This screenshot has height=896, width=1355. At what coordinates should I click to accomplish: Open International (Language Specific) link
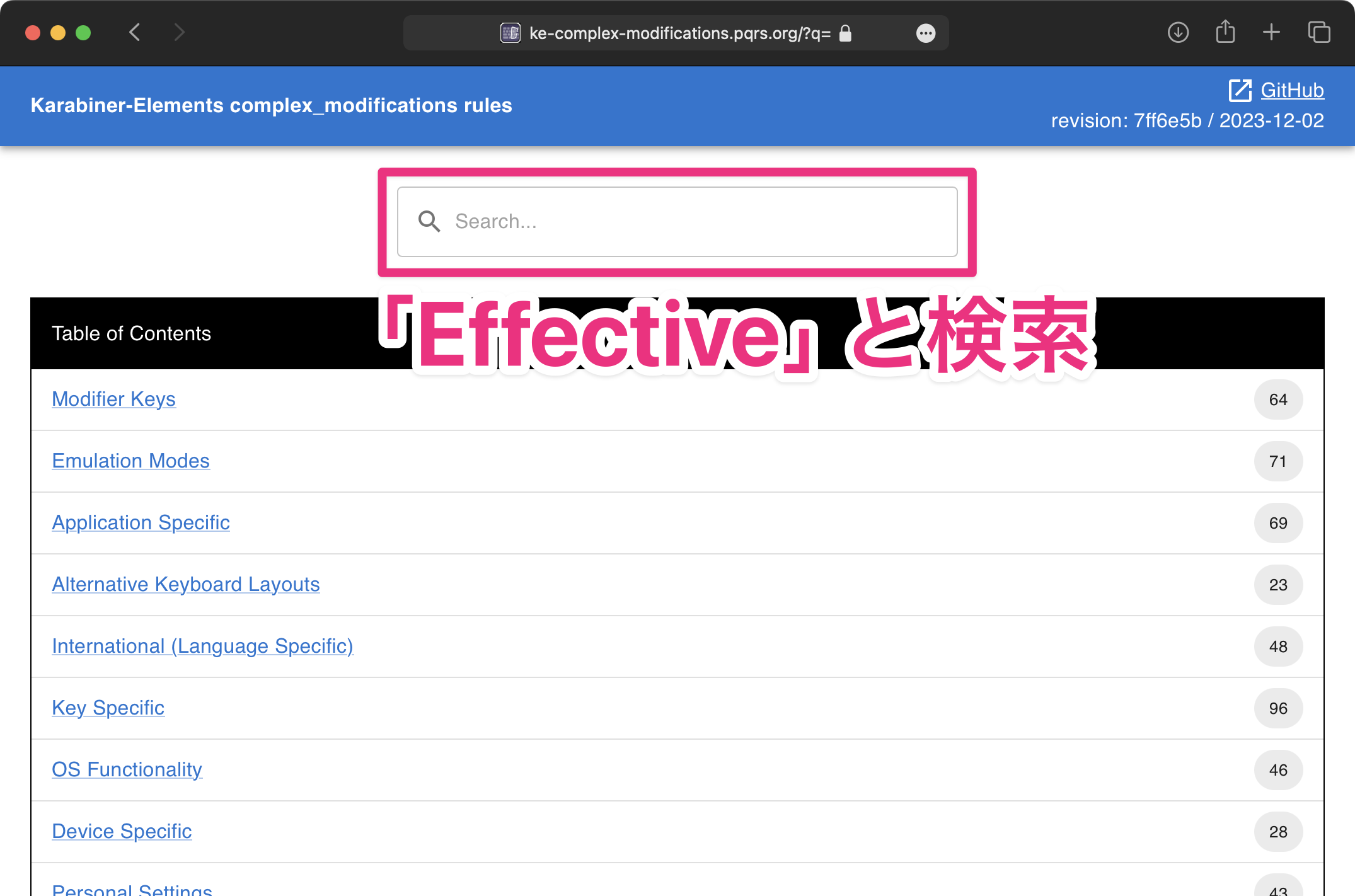click(202, 646)
